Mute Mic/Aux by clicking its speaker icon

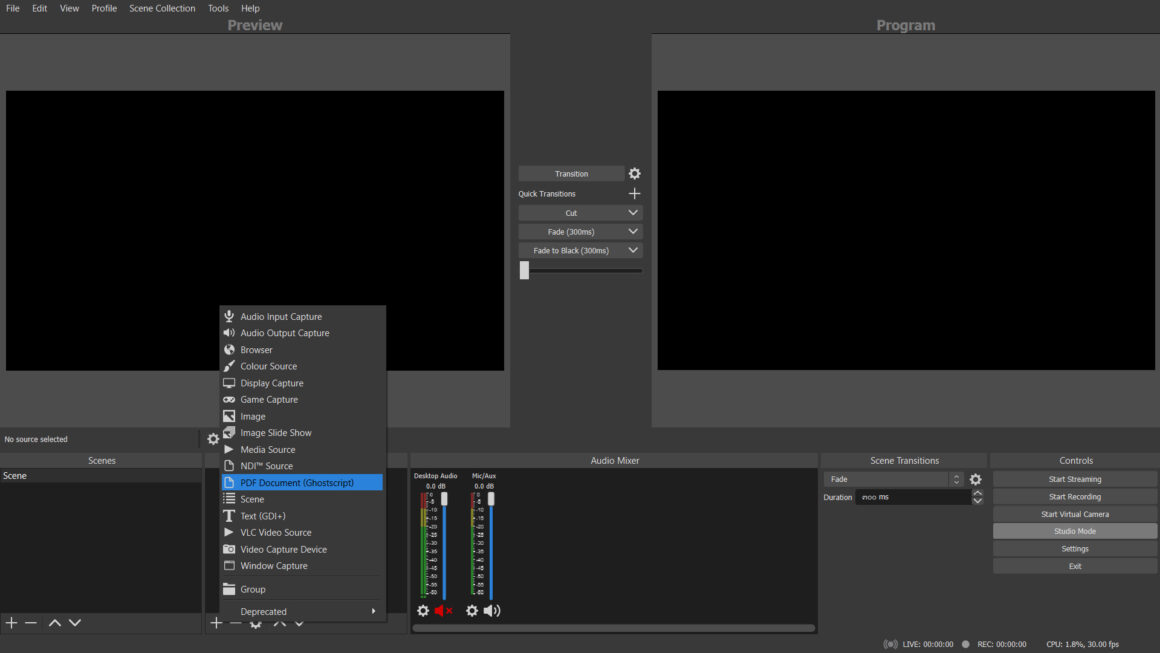(492, 610)
